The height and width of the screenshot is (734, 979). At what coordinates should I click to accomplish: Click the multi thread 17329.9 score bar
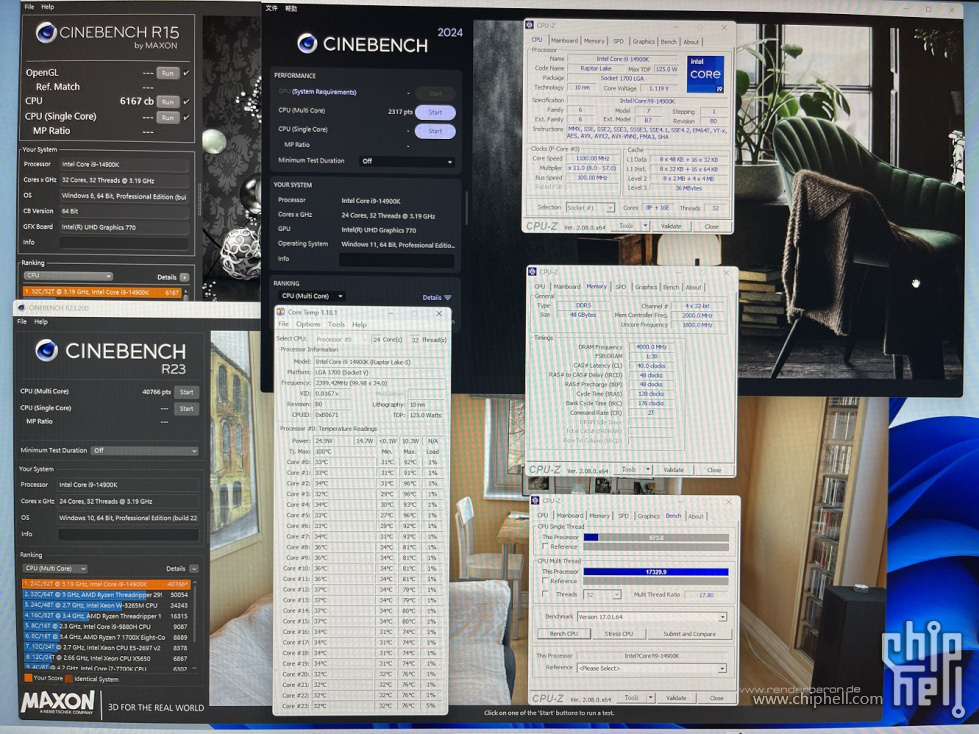click(656, 572)
